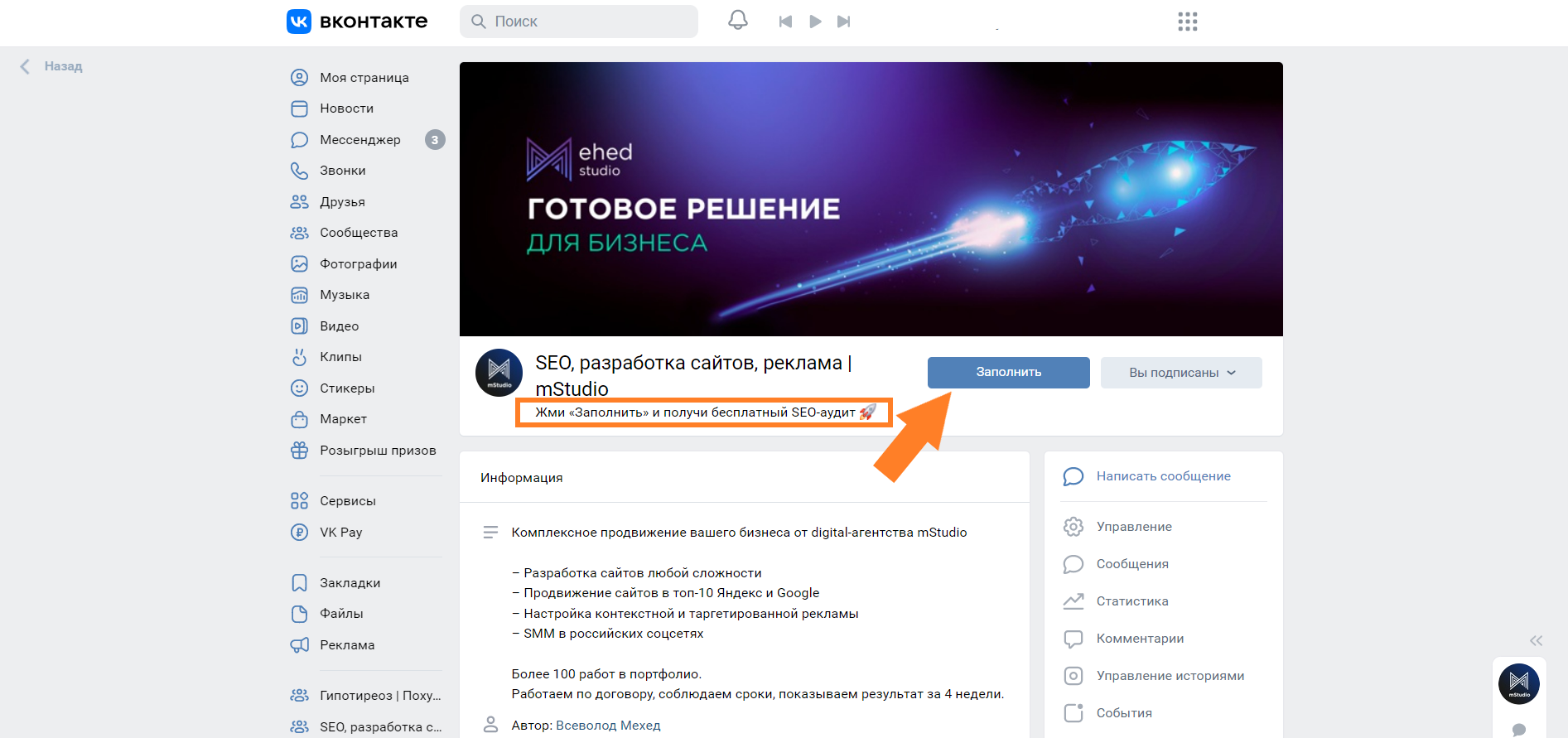Open Моя страница profile icon

point(299,77)
